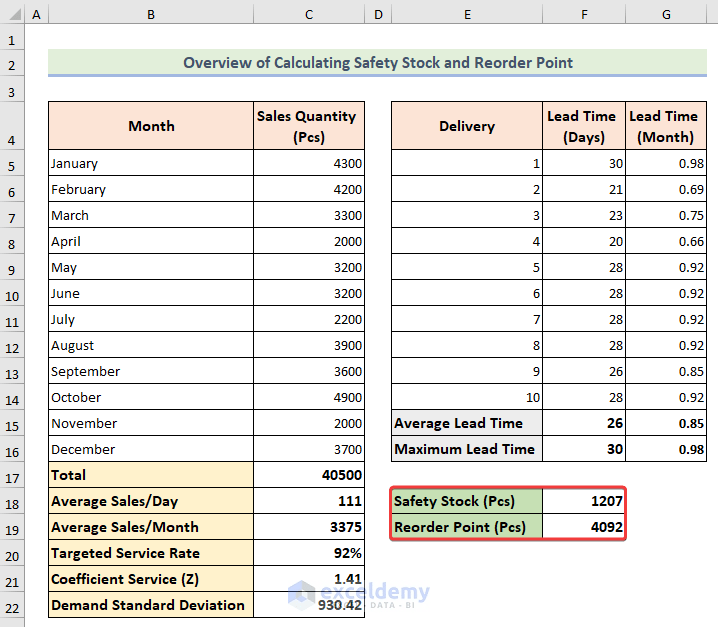Click delivery 2 lead time 21 days
Viewport: 718px width, 627px height.
[x=584, y=189]
